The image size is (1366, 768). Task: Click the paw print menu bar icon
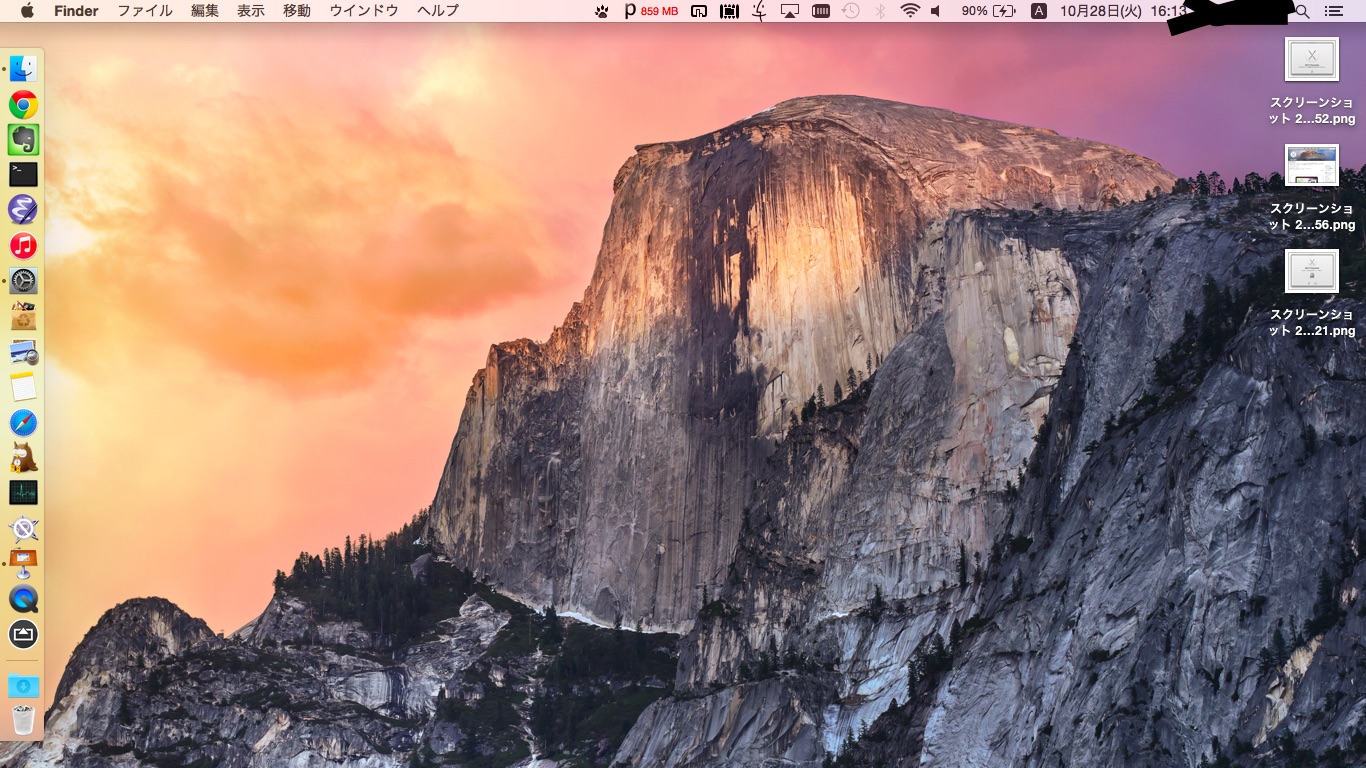point(601,11)
